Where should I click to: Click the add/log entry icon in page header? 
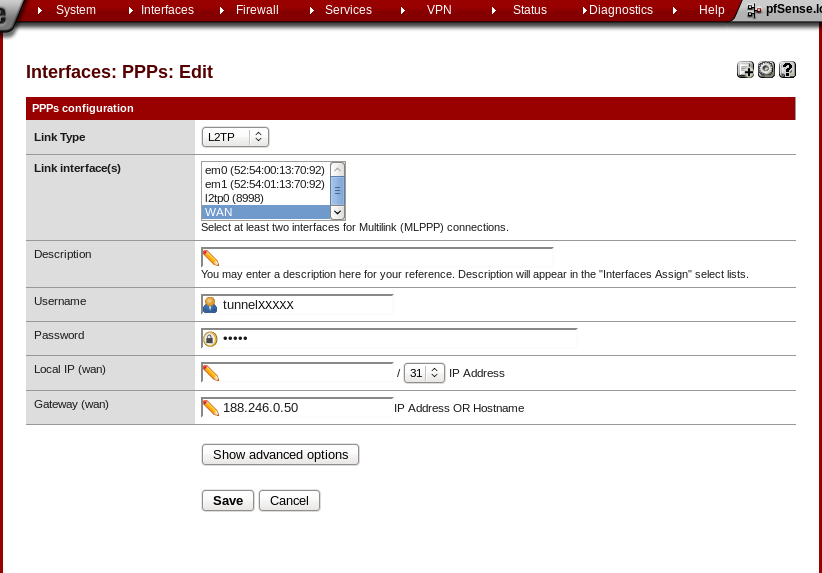tap(745, 70)
